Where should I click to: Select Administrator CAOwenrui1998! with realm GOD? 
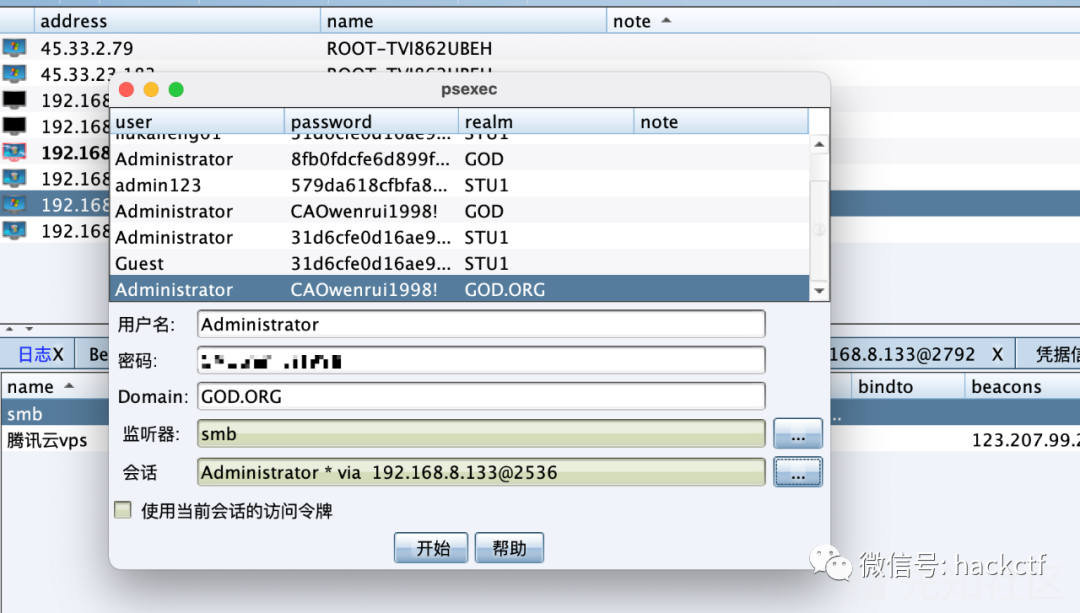[x=459, y=211]
